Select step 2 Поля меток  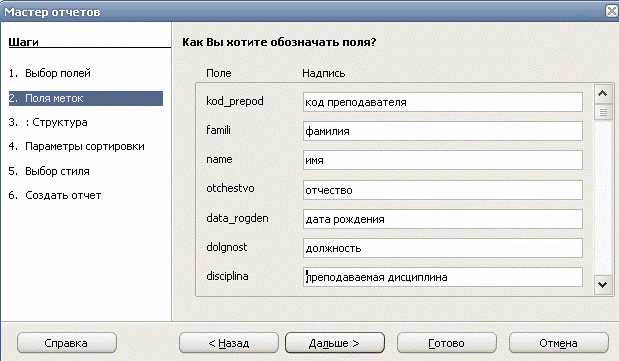(86, 98)
